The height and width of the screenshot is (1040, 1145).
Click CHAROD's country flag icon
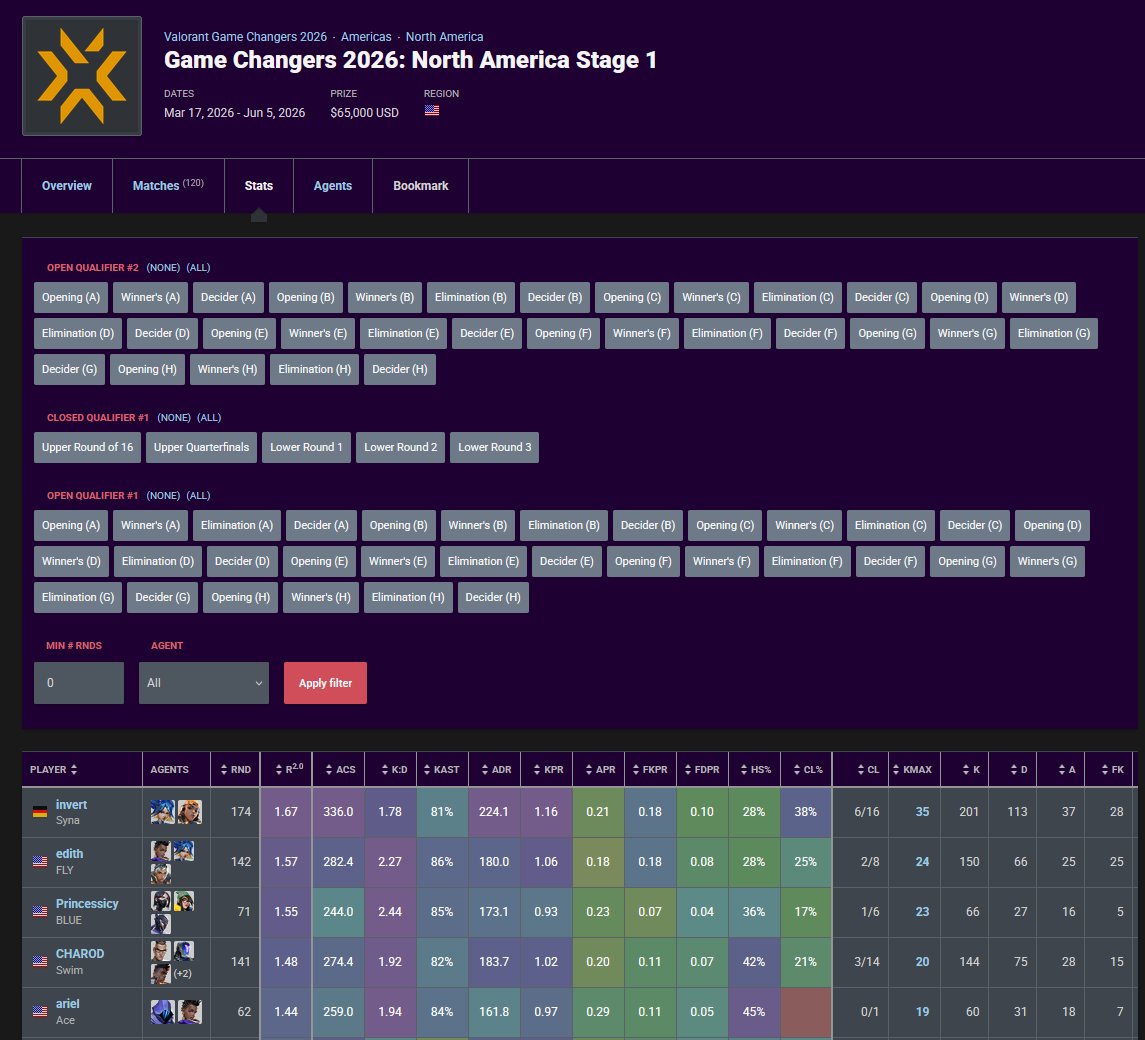pyautogui.click(x=40, y=961)
